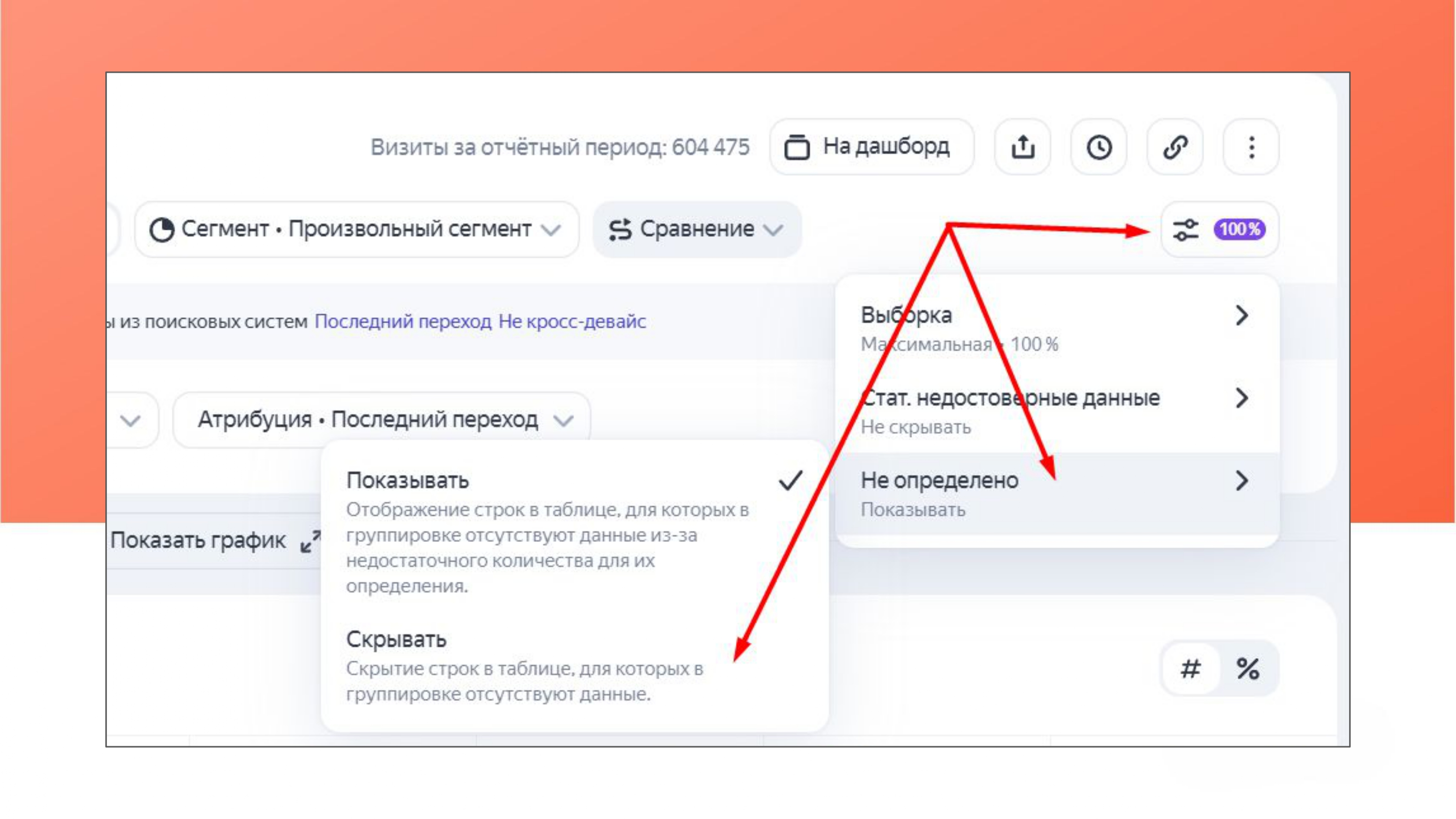Click the chain link icon

pyautogui.click(x=1175, y=147)
